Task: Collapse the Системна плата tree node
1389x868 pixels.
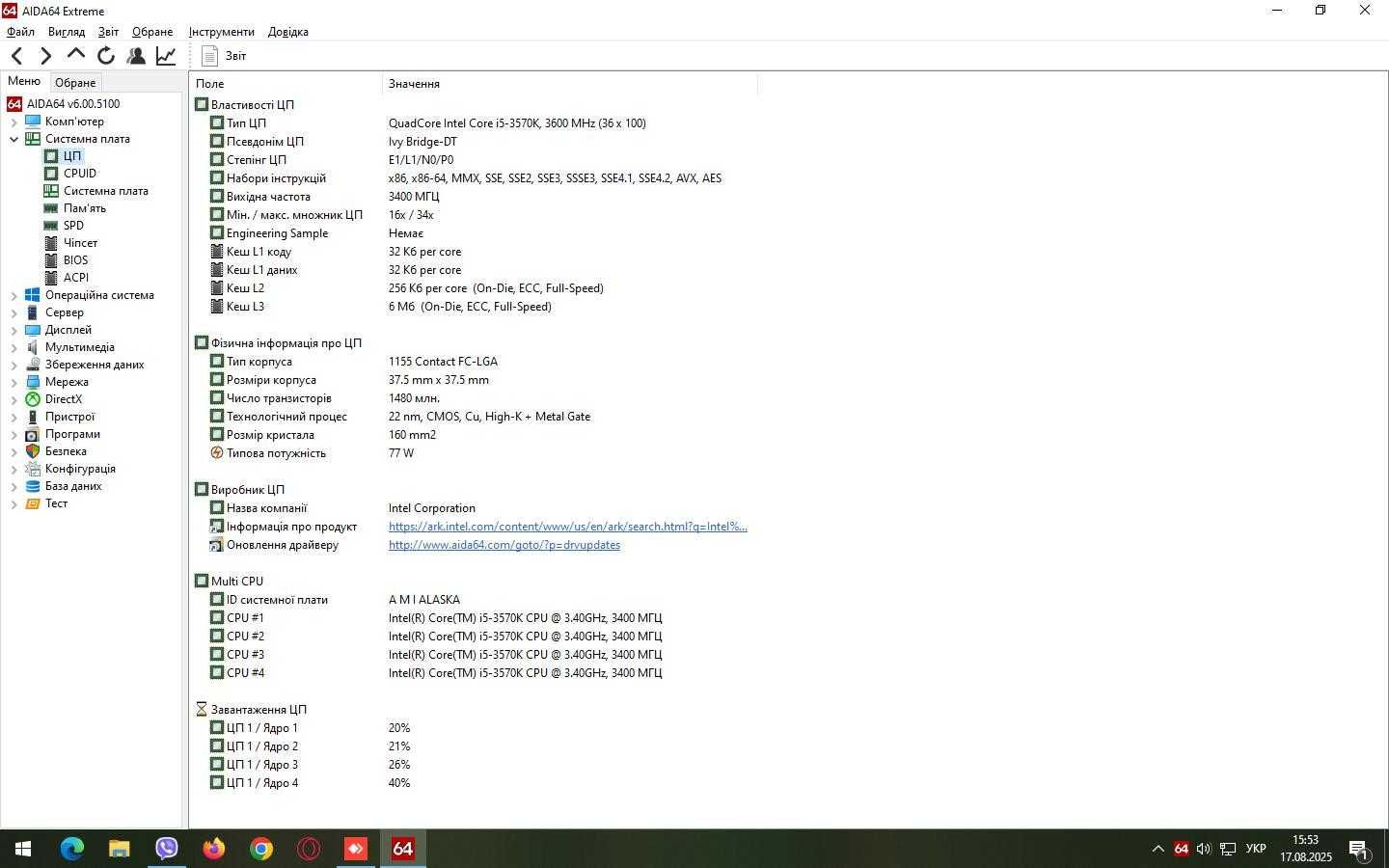Action: coord(14,139)
